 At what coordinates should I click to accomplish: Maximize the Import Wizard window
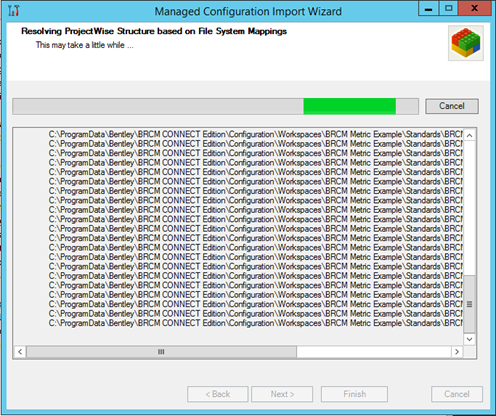tap(448, 9)
